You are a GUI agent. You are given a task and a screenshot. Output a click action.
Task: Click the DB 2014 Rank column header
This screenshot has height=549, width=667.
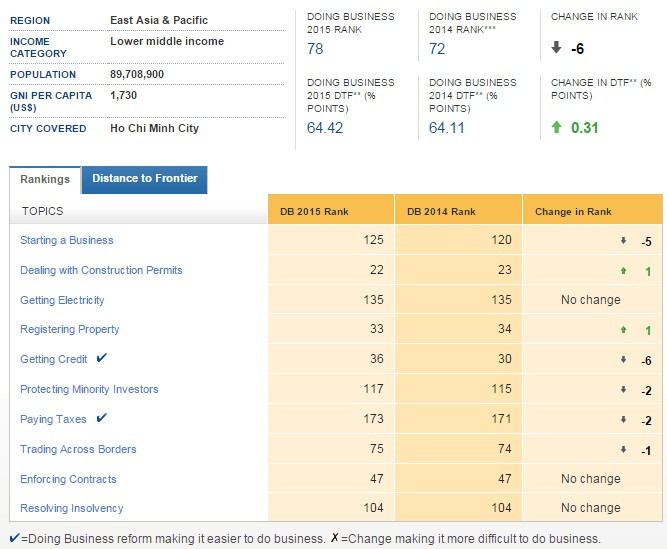[441, 211]
